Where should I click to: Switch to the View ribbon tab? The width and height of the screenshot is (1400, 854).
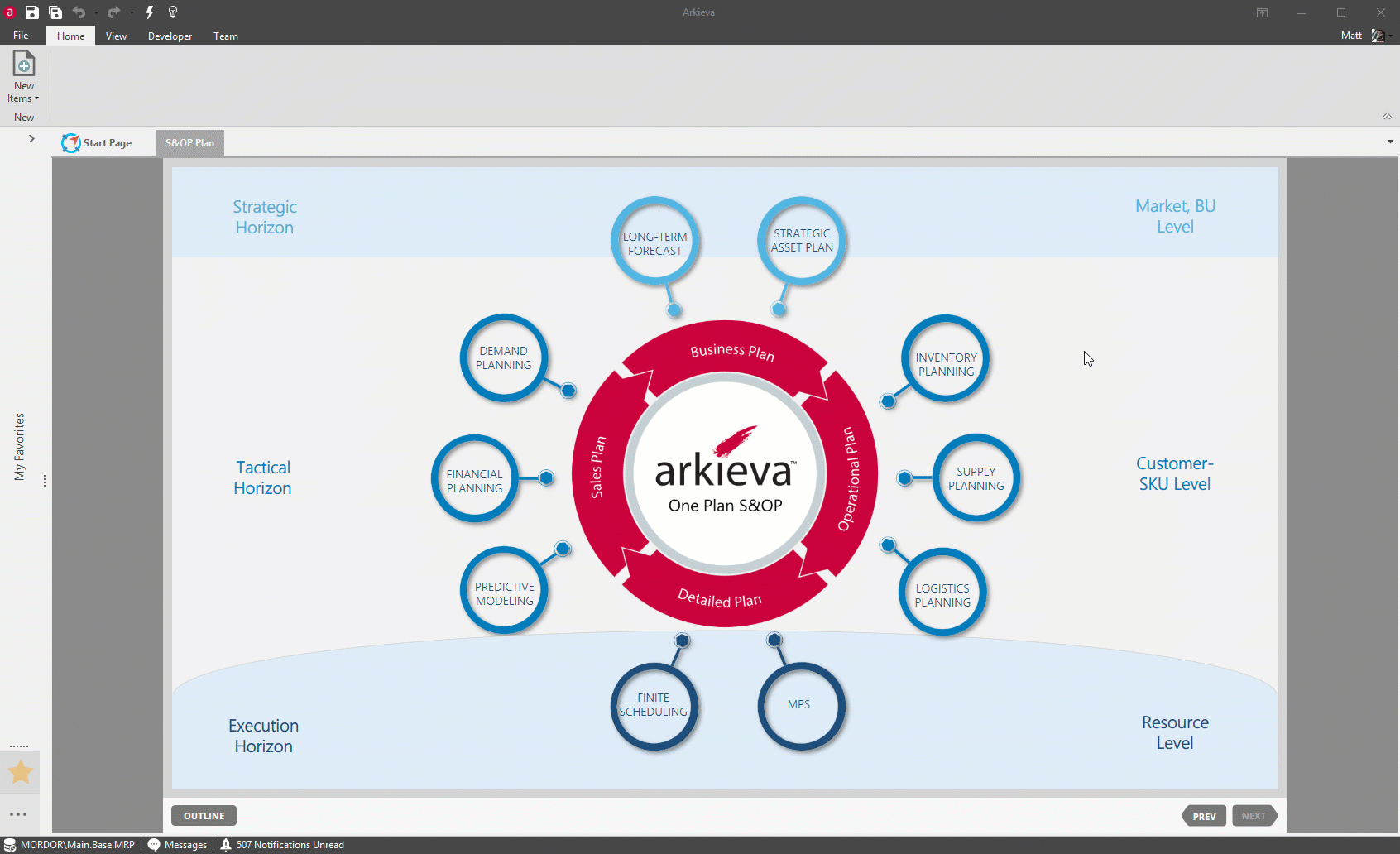point(116,36)
